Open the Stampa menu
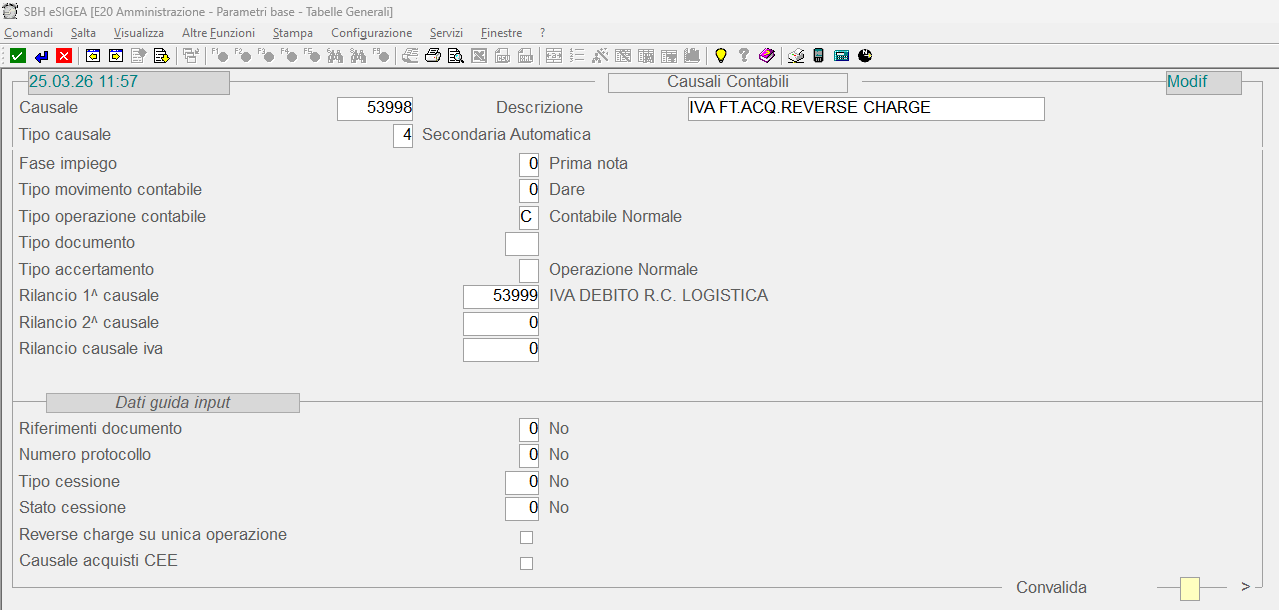The height and width of the screenshot is (610, 1279). point(293,33)
